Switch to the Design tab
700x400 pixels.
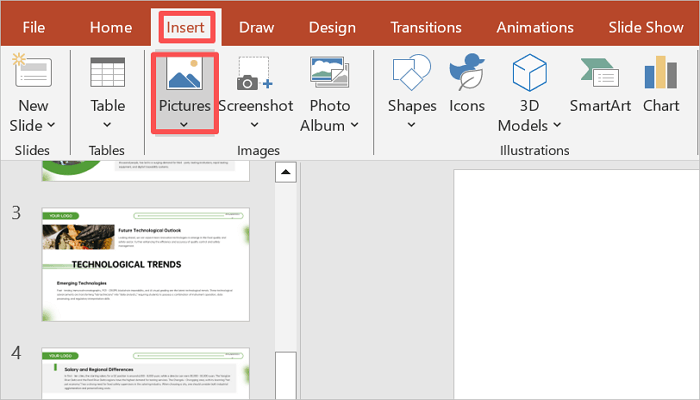(x=332, y=28)
